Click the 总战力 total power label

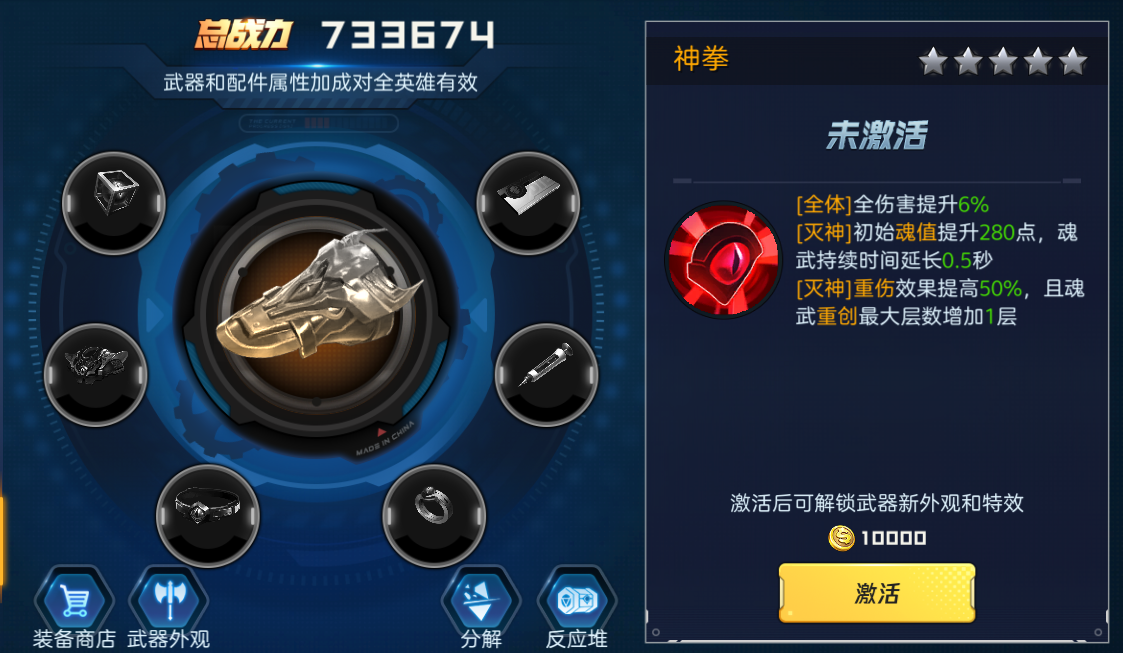[x=244, y=34]
